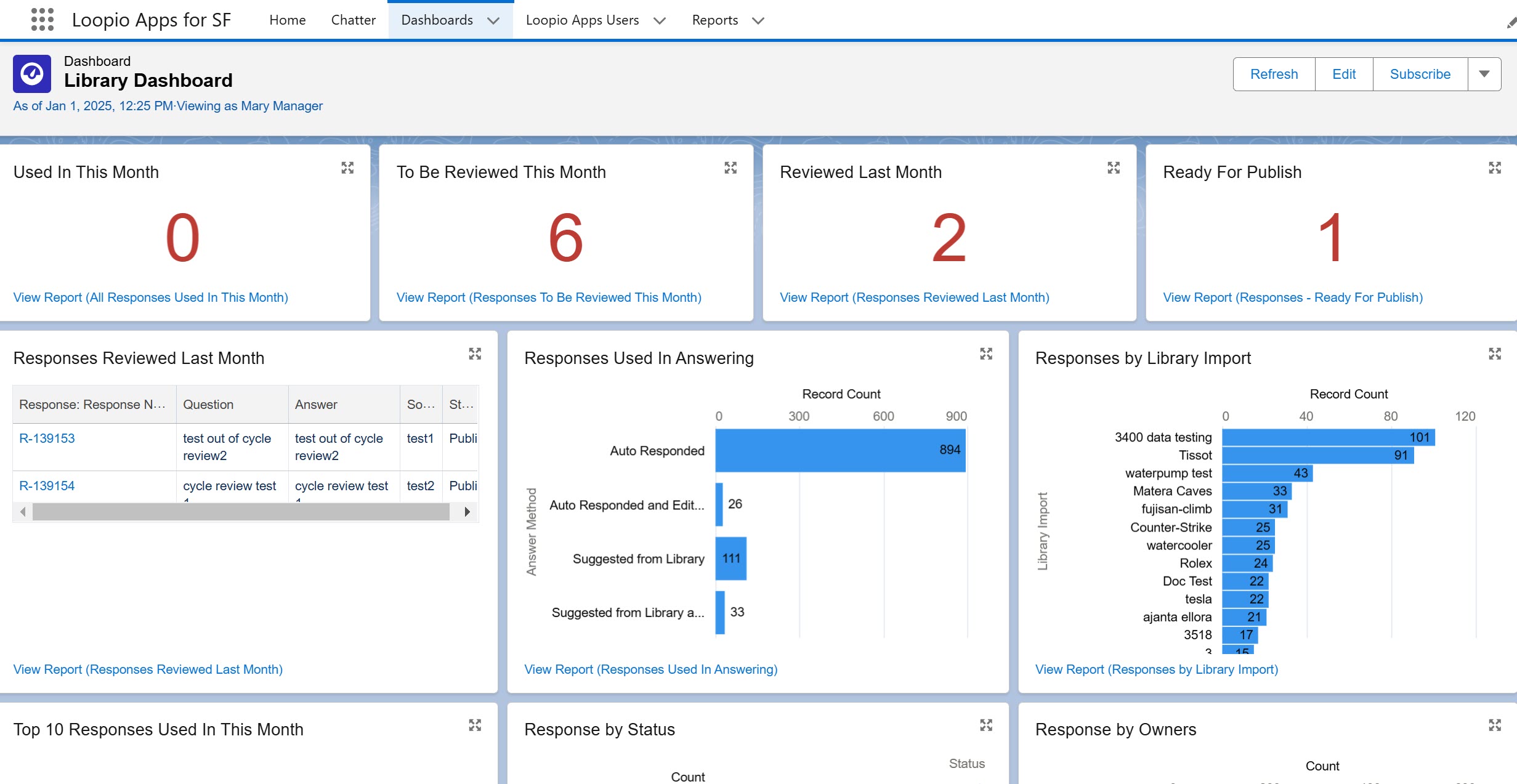Open the Reports tab
Image resolution: width=1517 pixels, height=784 pixels.
click(714, 20)
